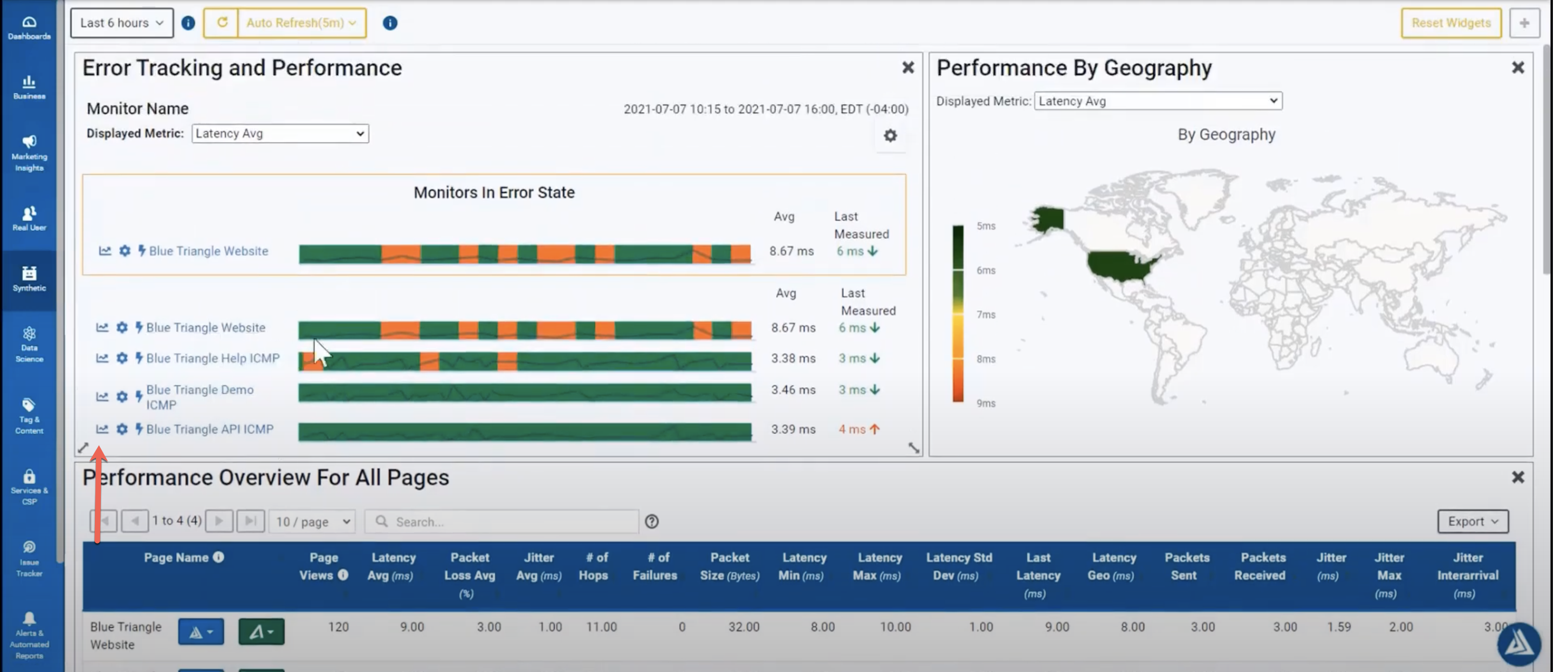Open the chart icon for Blue Triangle Demo ICMP
The height and width of the screenshot is (672, 1568).
102,396
